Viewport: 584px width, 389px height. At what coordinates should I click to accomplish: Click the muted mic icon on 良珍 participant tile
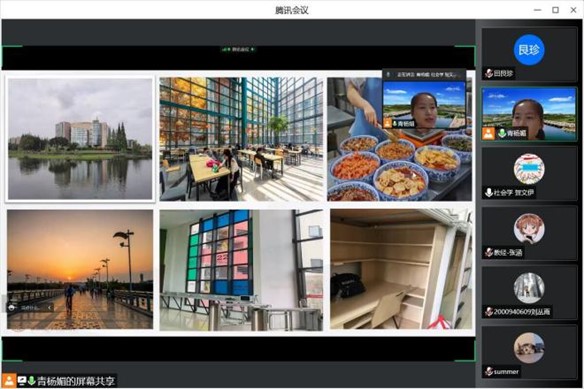tap(489, 73)
